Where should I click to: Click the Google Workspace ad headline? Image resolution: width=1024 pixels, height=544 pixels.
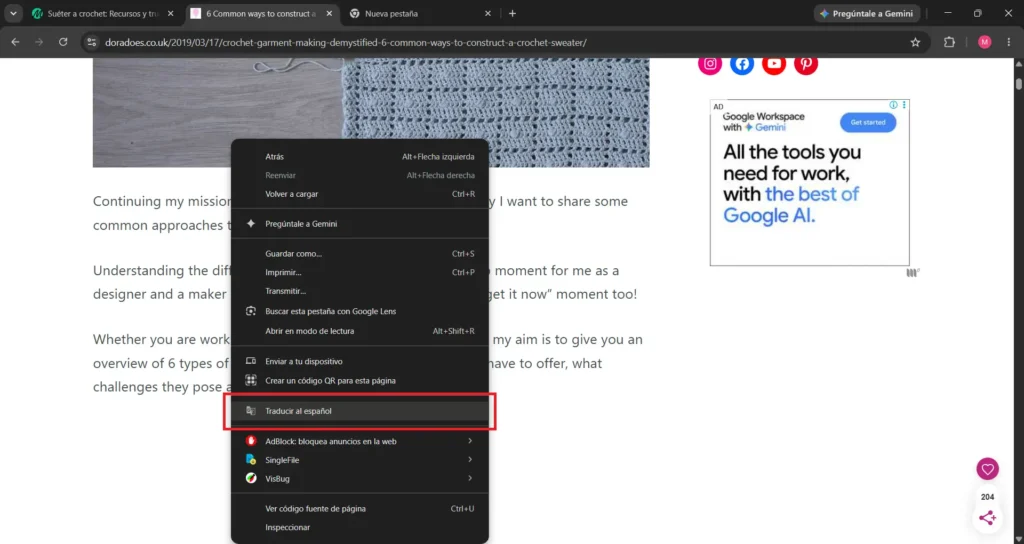coord(792,184)
